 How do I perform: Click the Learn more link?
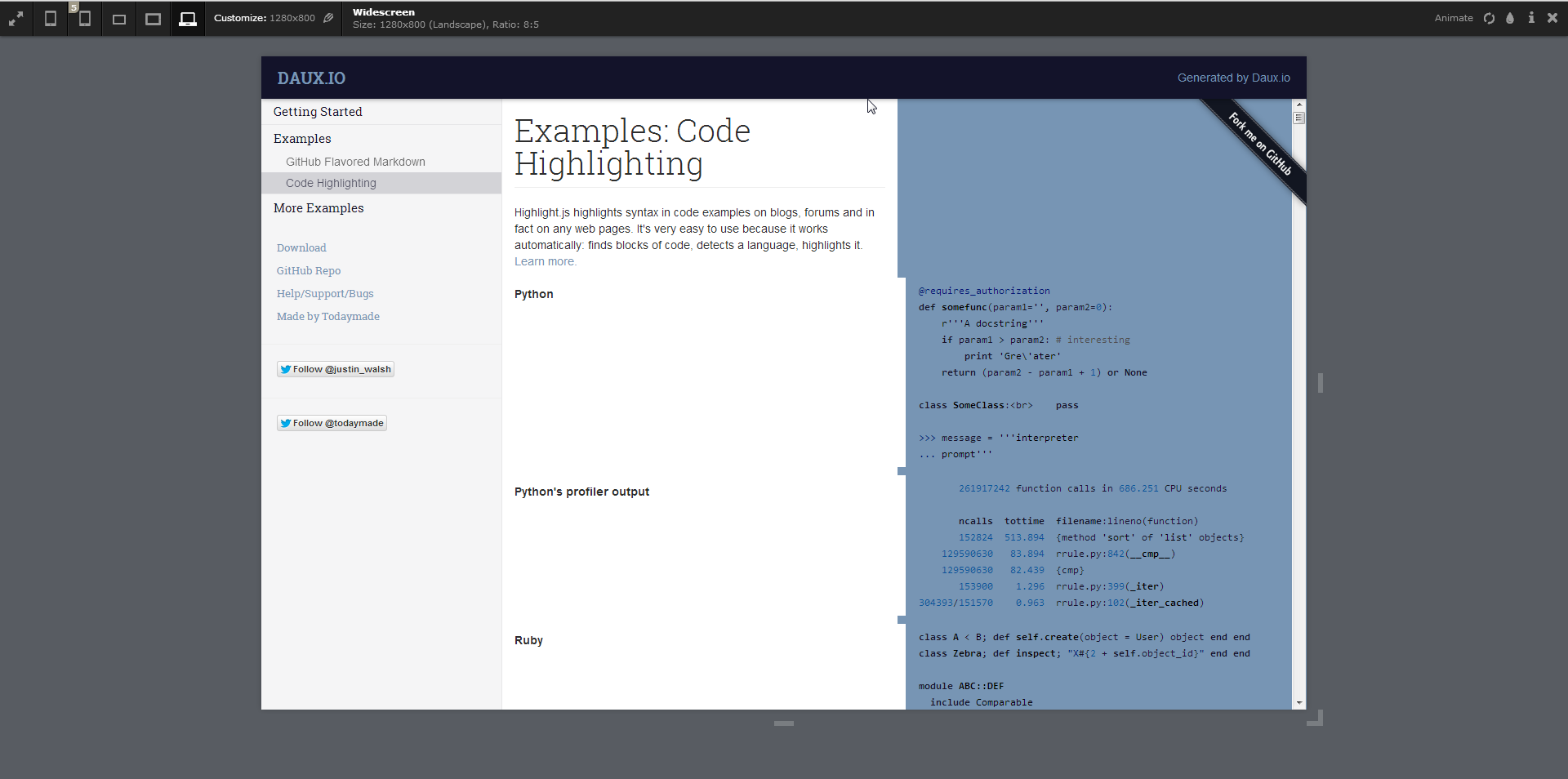click(x=546, y=261)
